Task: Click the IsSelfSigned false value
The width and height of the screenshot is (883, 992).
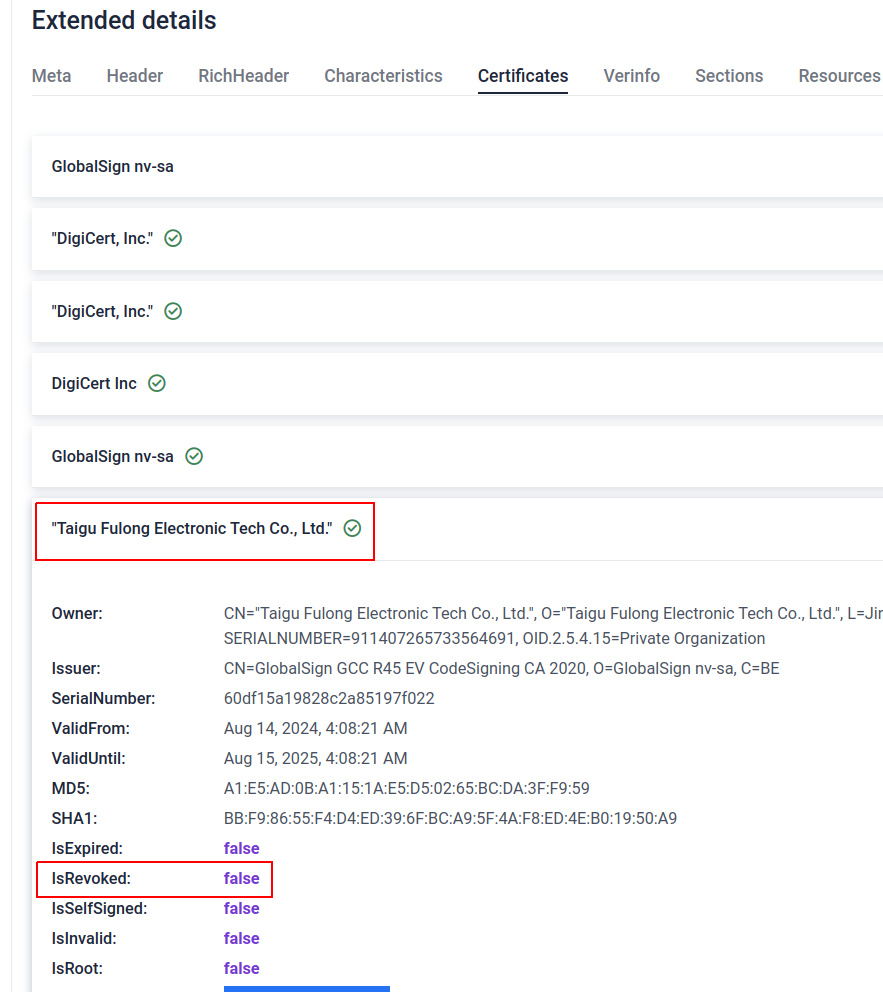Action: [242, 908]
